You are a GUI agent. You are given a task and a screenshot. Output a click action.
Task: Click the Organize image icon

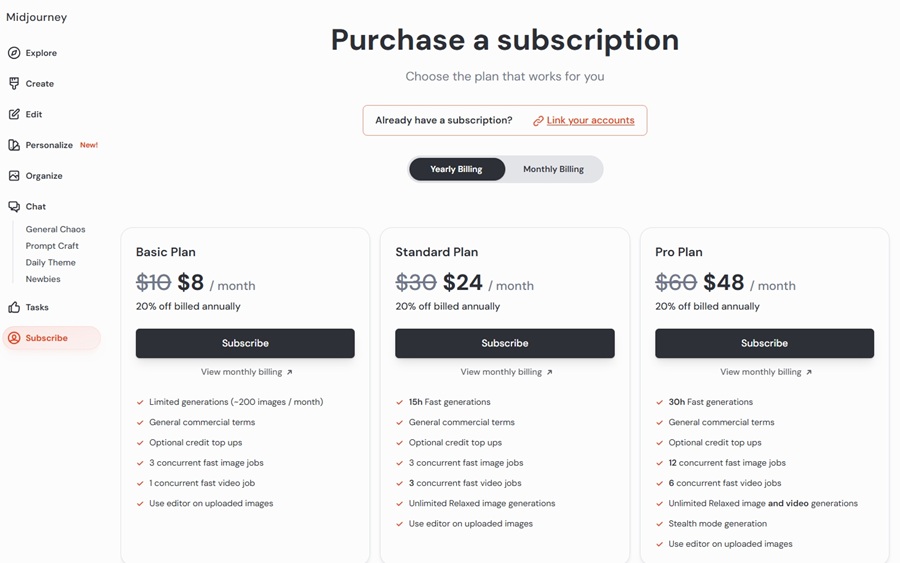pos(14,176)
